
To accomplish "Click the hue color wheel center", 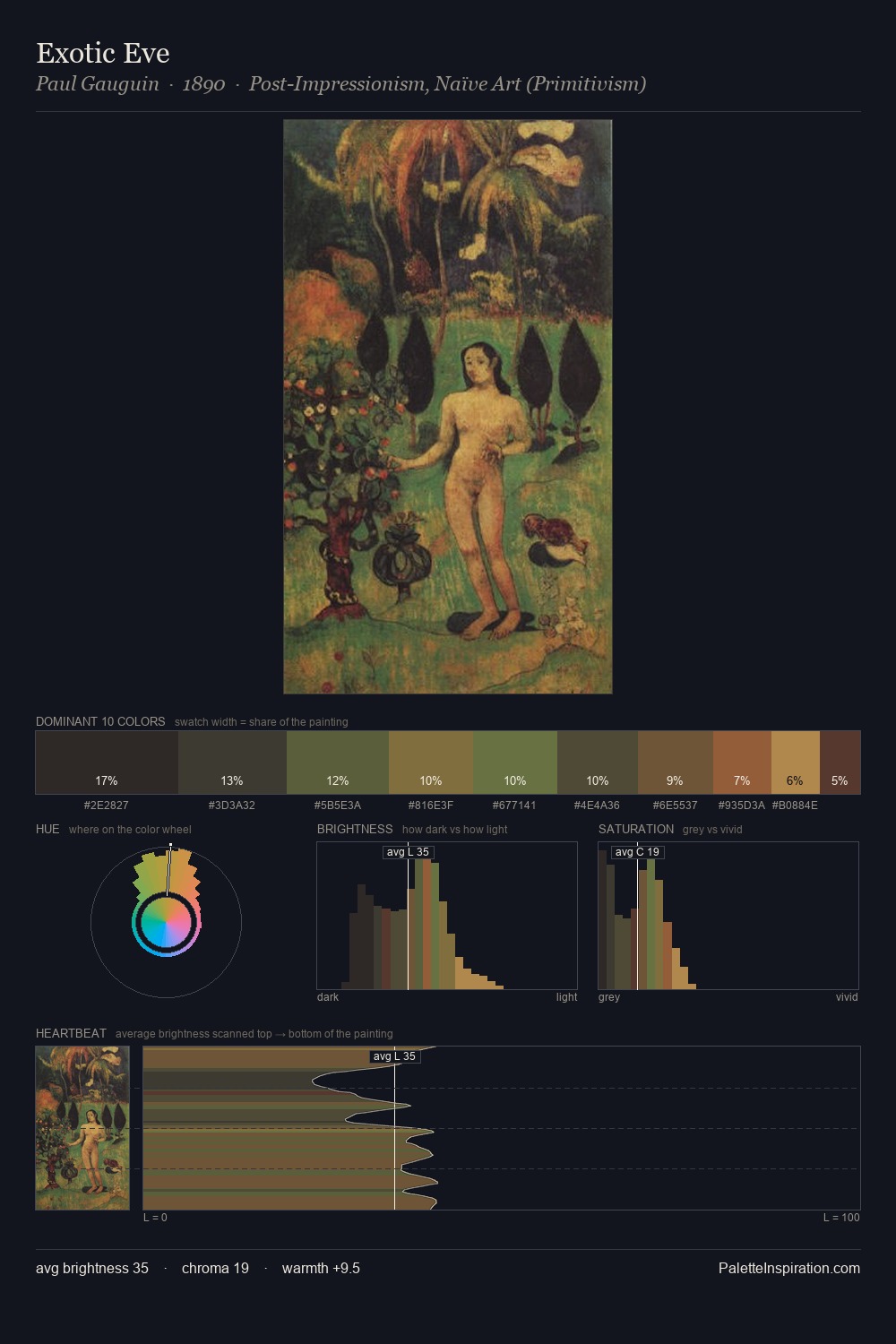I will [x=167, y=922].
